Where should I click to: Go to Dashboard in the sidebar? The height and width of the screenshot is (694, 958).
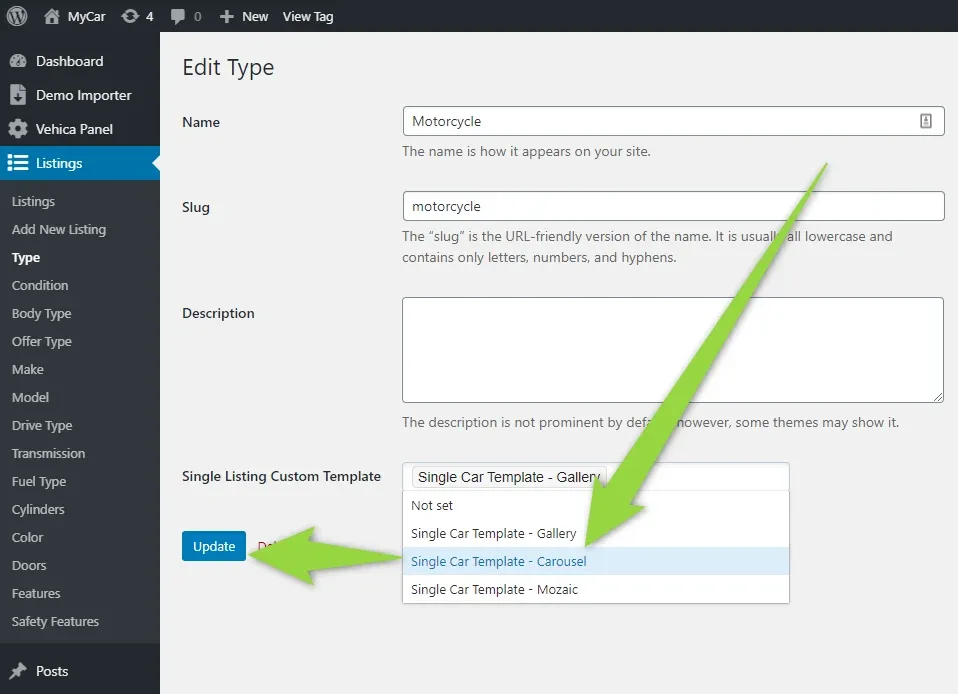[x=70, y=61]
